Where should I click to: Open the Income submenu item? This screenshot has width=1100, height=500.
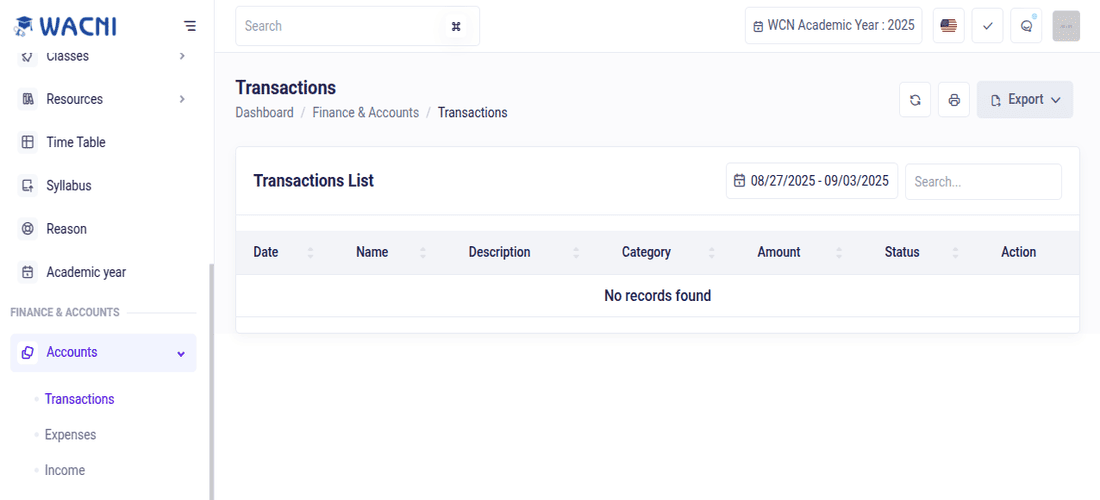pos(65,470)
